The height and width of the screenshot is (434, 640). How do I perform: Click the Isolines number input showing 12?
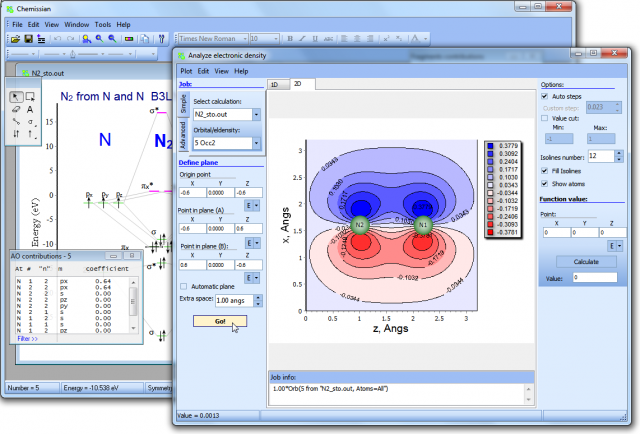pos(601,156)
